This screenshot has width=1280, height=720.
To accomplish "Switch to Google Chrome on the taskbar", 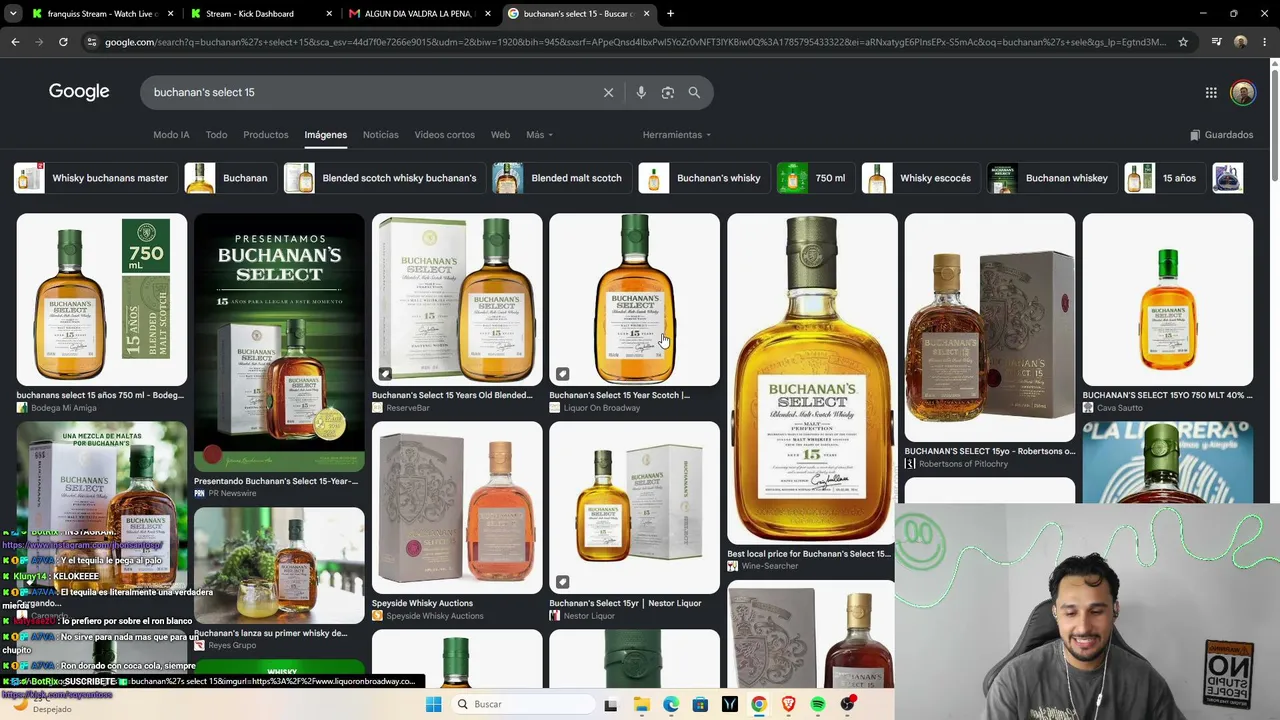I will (x=759, y=704).
